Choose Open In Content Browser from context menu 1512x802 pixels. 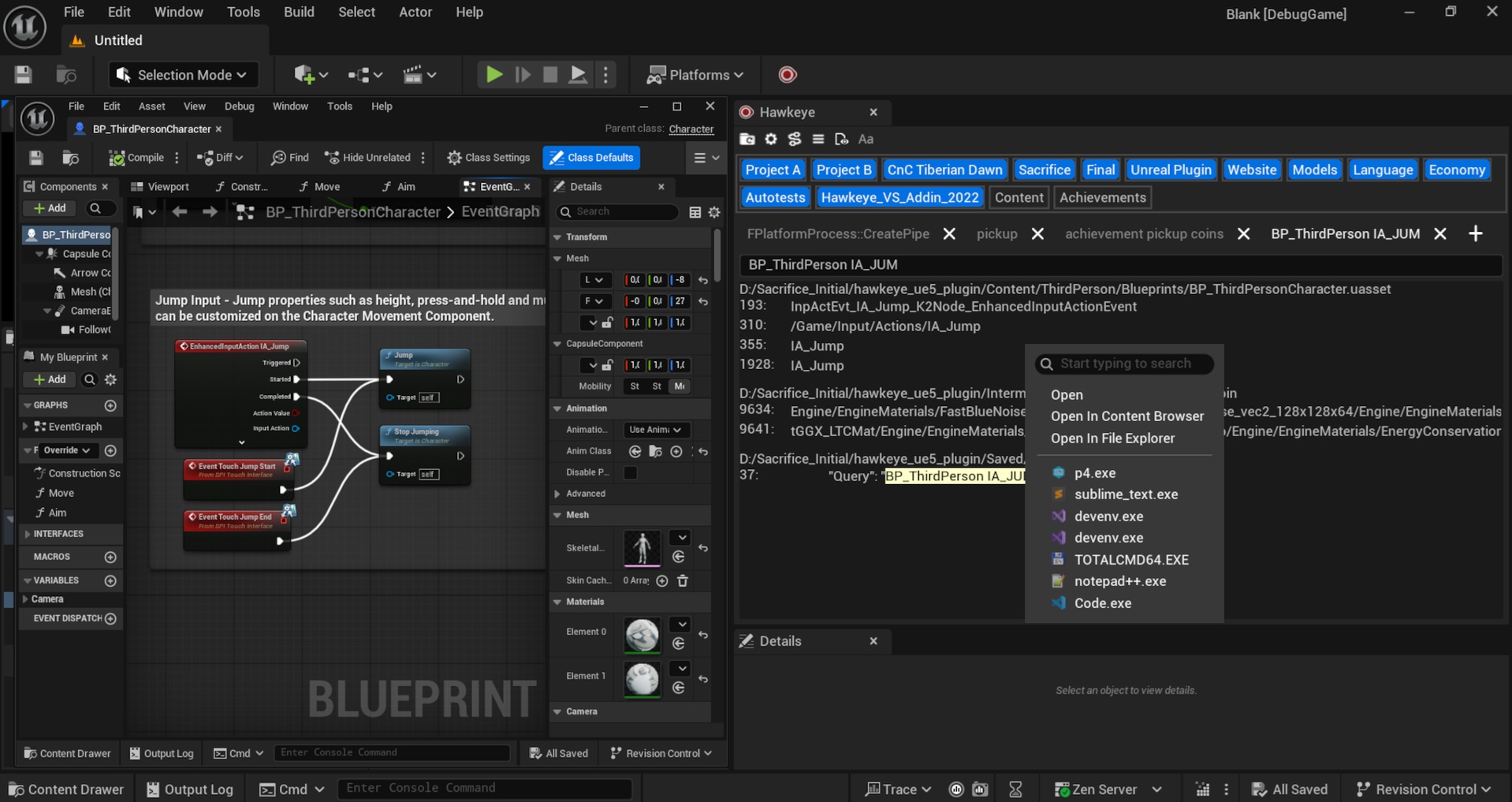(x=1127, y=416)
